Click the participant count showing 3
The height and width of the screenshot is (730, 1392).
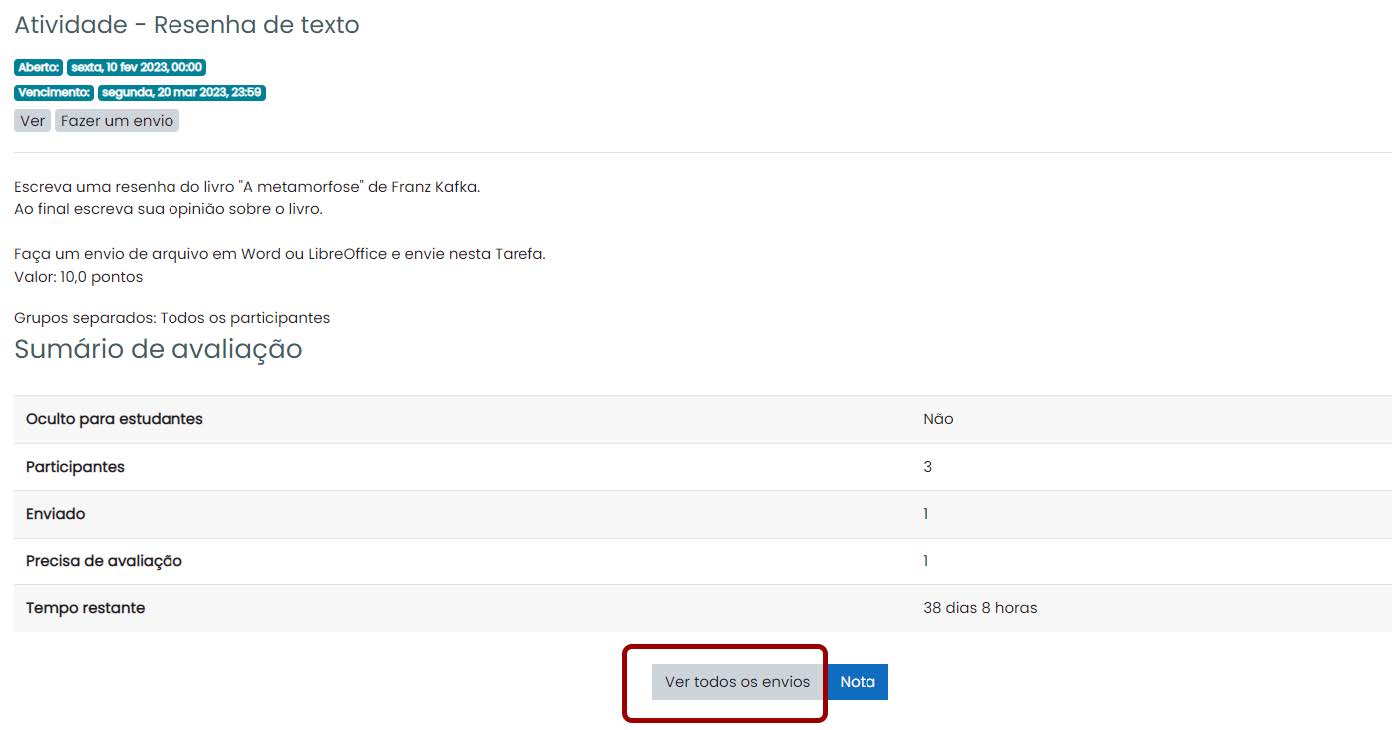[x=926, y=466]
